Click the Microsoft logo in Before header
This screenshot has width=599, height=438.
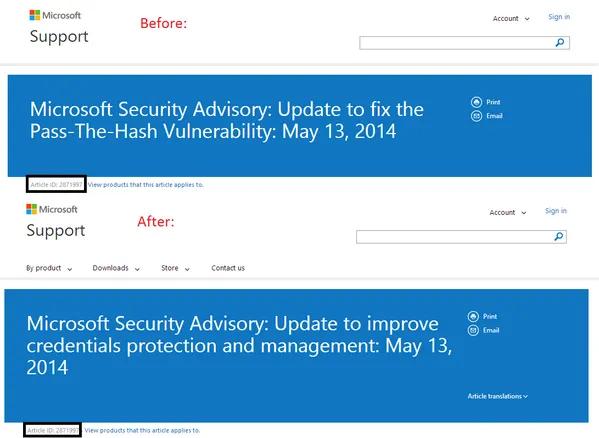tap(55, 15)
